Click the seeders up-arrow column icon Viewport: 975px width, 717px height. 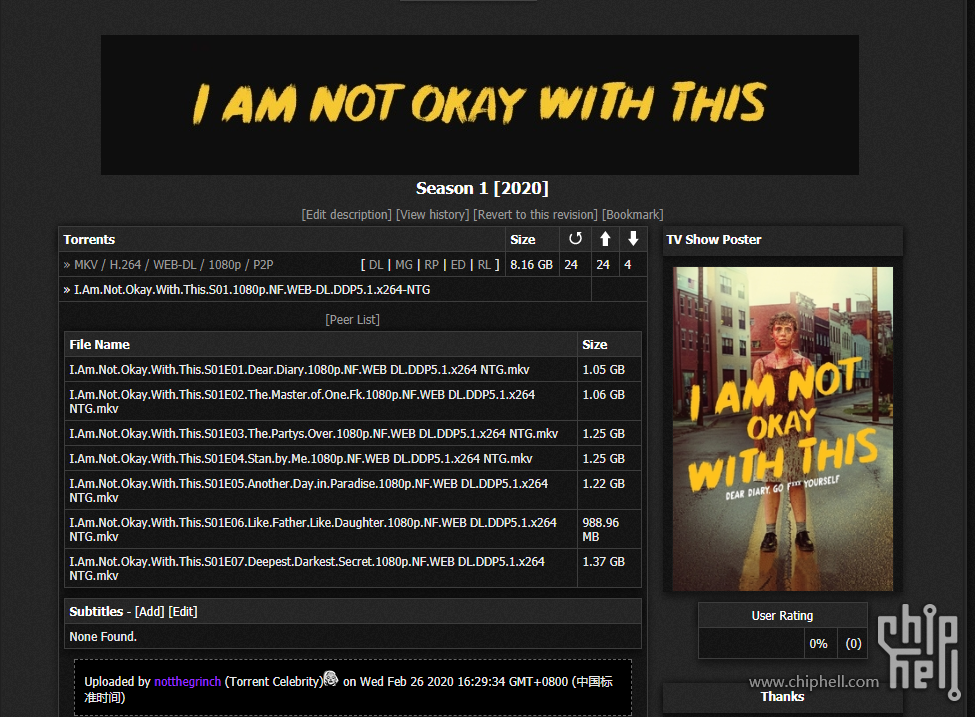click(605, 239)
